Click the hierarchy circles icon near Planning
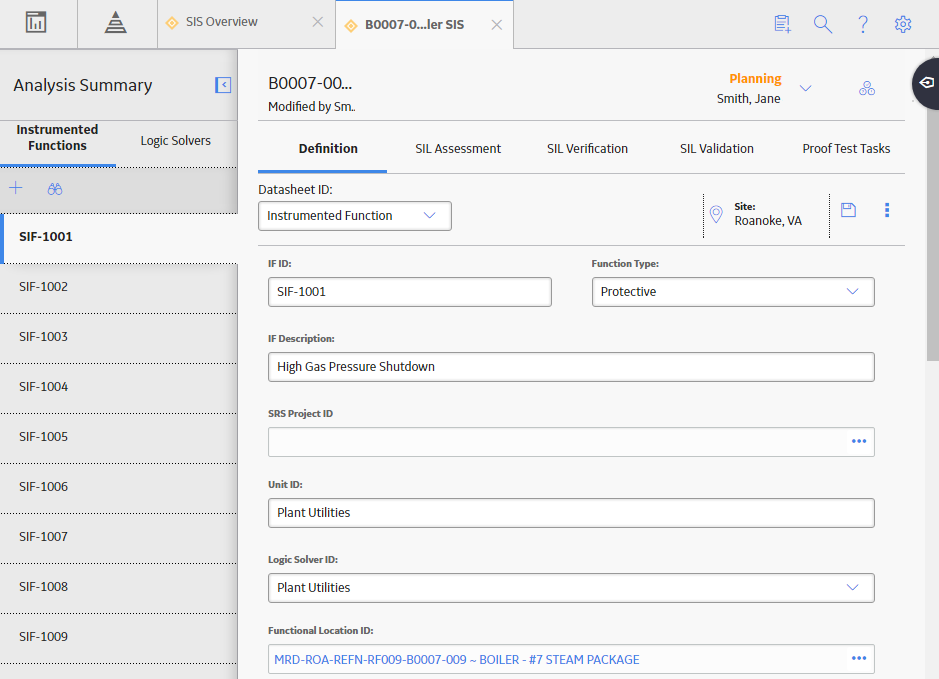The height and width of the screenshot is (679, 939). pos(867,89)
